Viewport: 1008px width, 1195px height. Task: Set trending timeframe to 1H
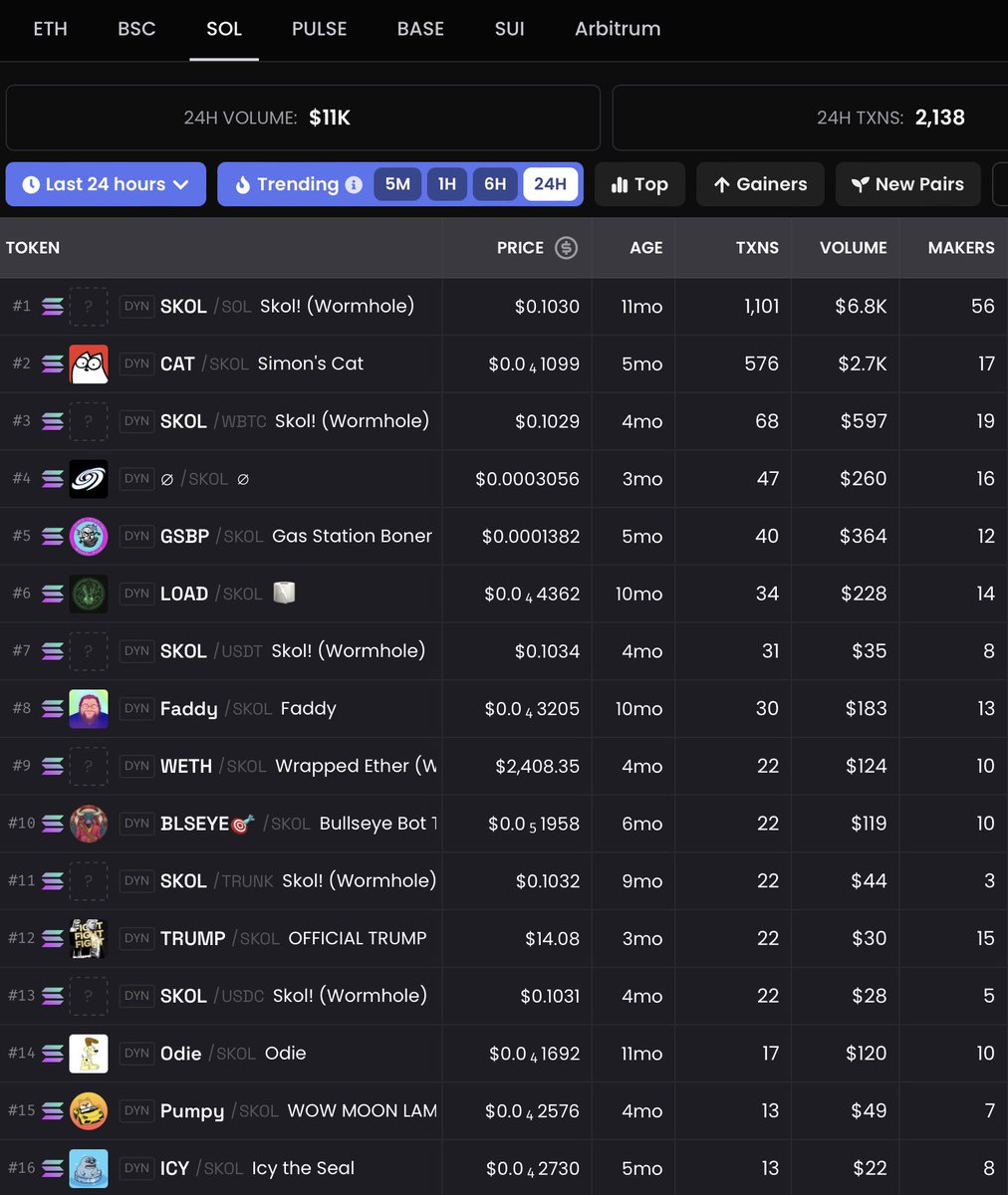point(447,184)
